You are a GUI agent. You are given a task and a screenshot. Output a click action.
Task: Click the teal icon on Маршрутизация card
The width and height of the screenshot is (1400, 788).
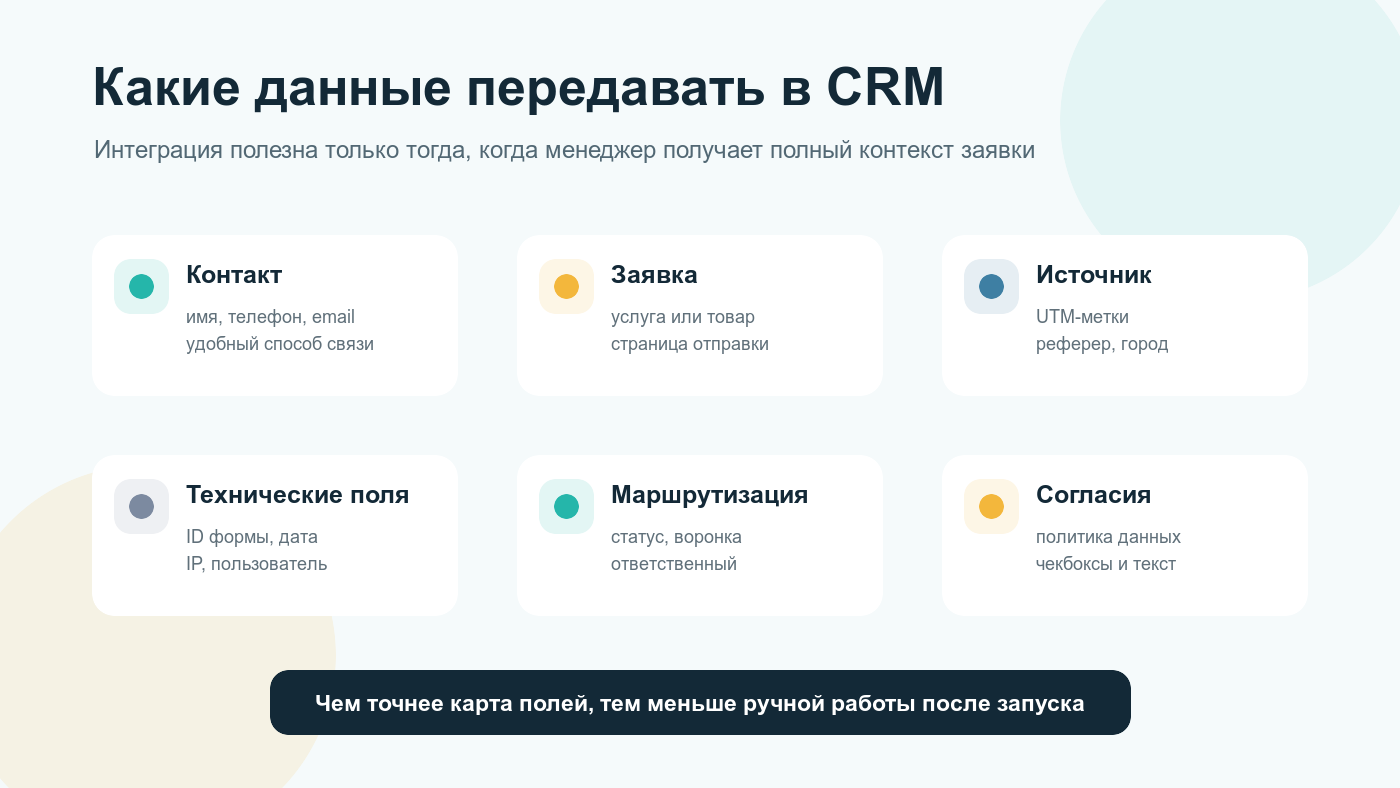pos(566,507)
